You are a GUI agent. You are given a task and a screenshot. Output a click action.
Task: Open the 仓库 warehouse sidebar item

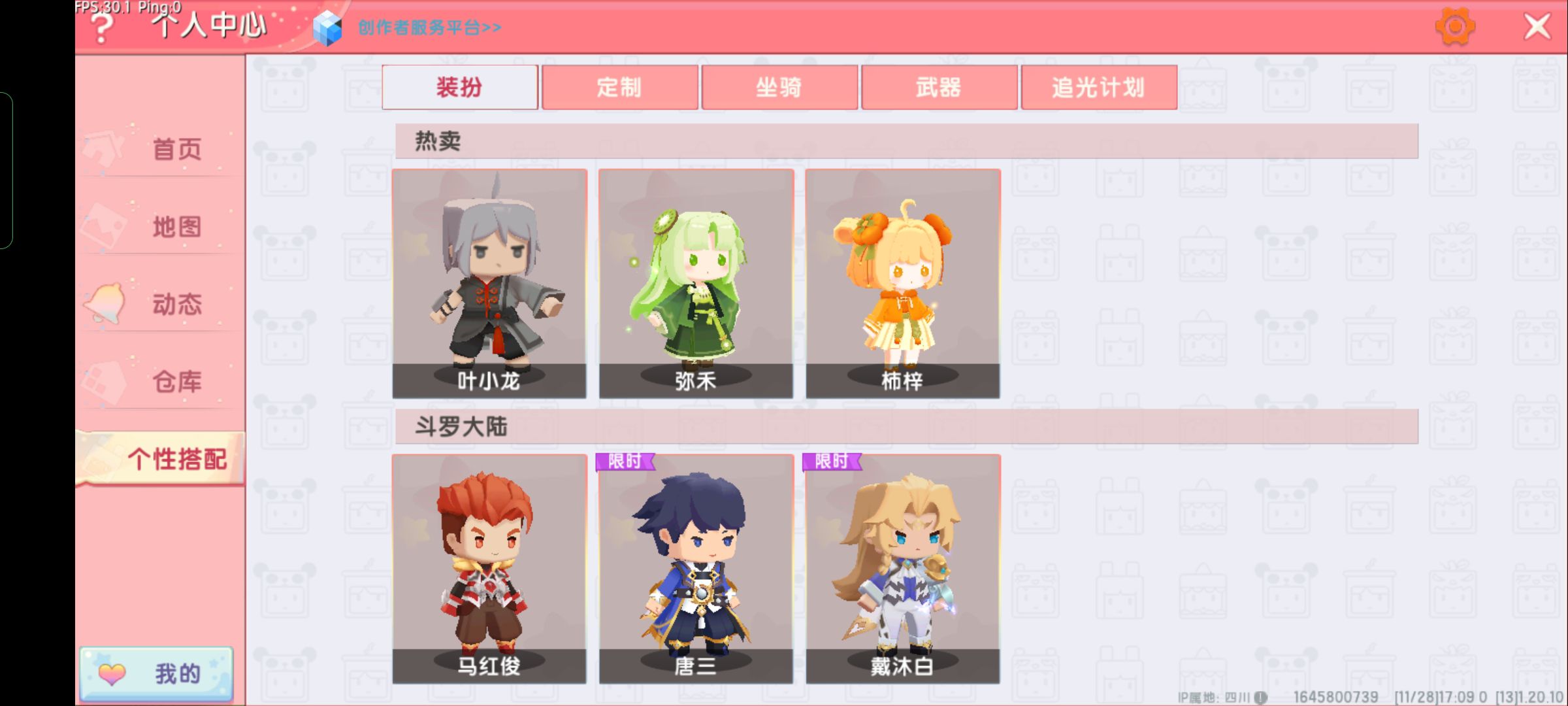[161, 382]
